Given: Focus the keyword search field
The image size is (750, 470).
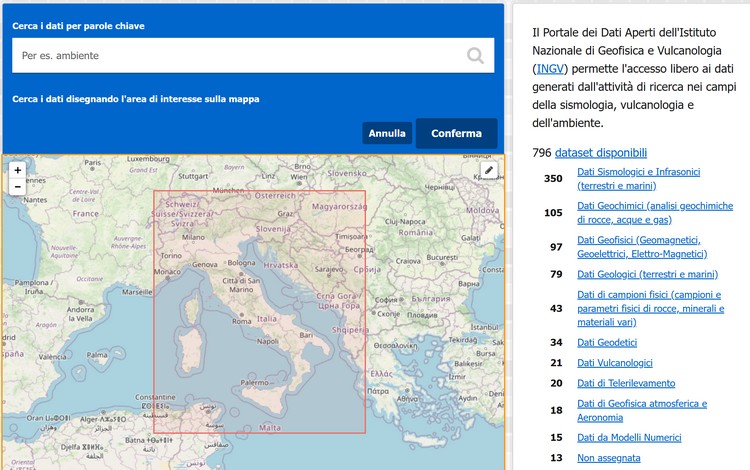Looking at the screenshot, I should point(253,55).
